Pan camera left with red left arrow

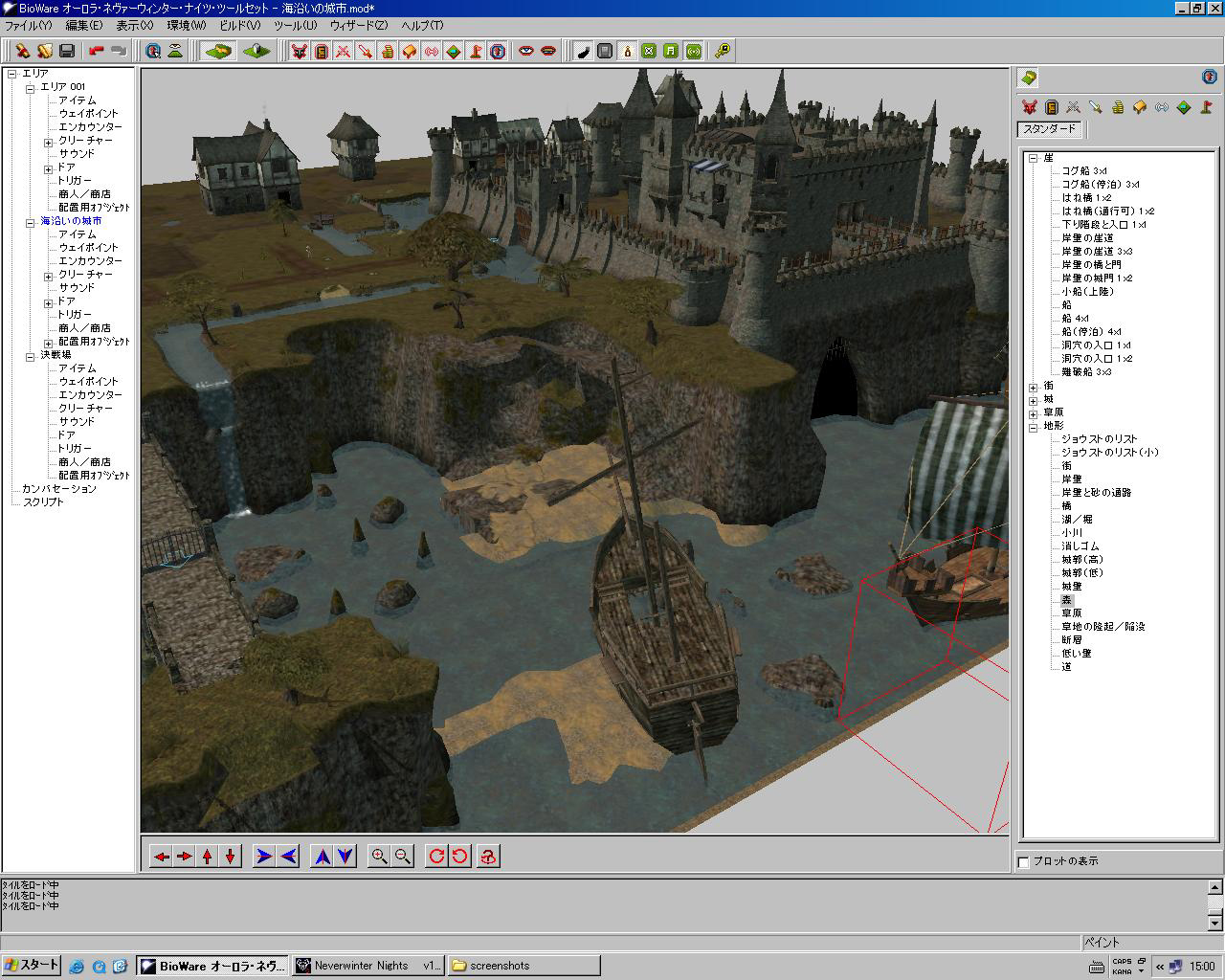pos(162,857)
